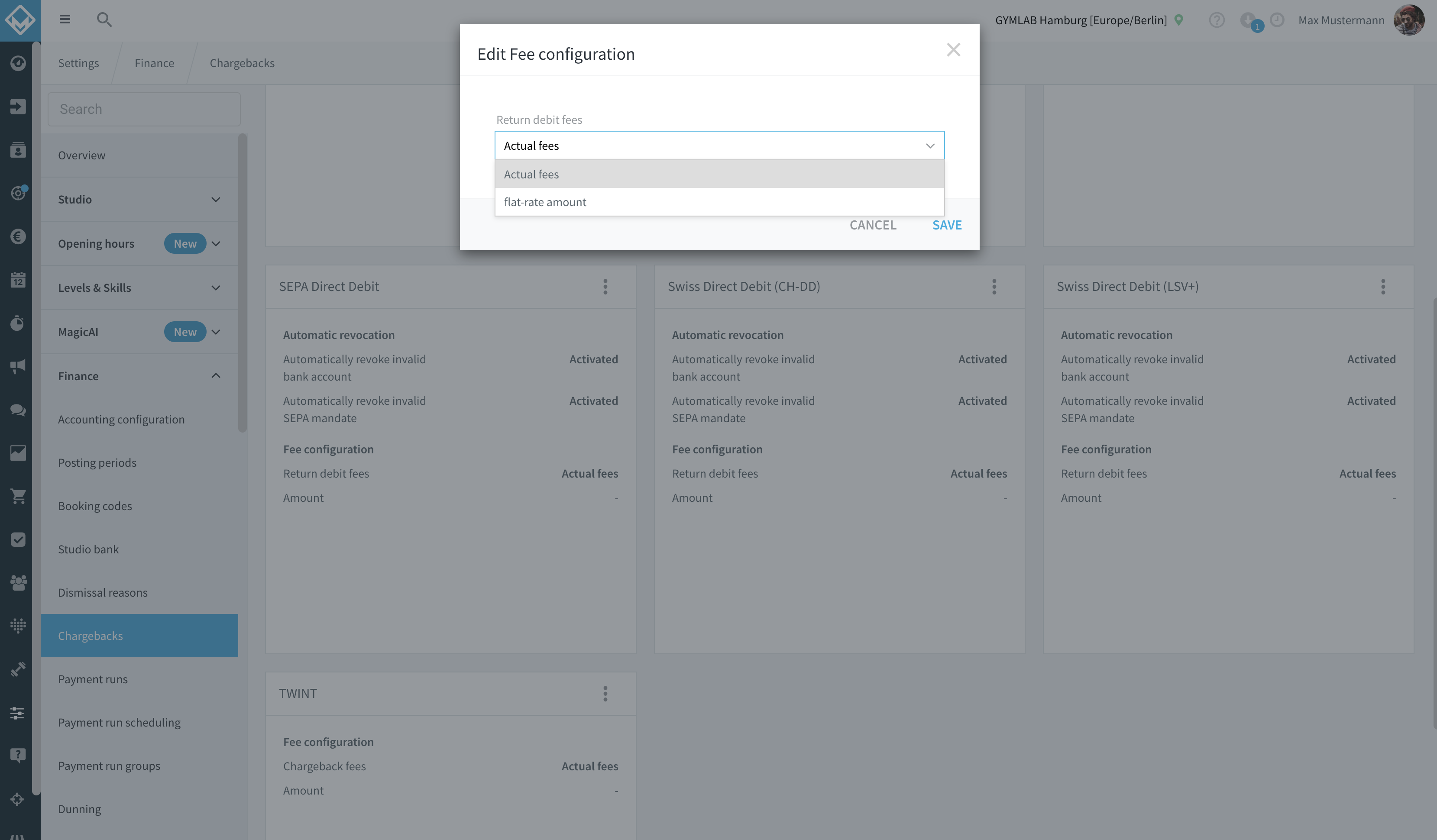Screen dimensions: 1437x840
Task: Open Booking codes
Action: [139, 506]
